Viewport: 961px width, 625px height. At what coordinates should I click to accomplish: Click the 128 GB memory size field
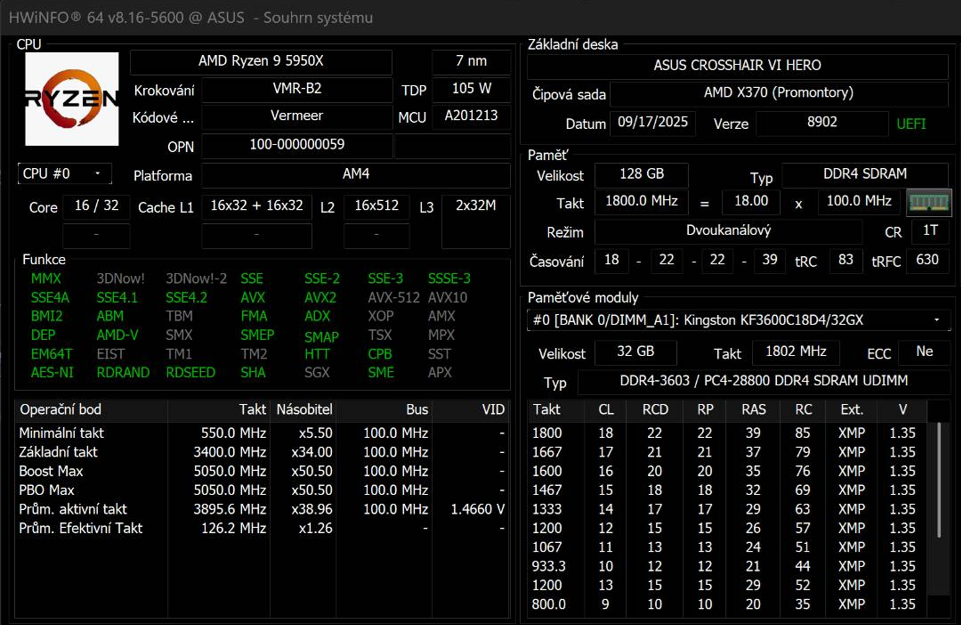641,174
